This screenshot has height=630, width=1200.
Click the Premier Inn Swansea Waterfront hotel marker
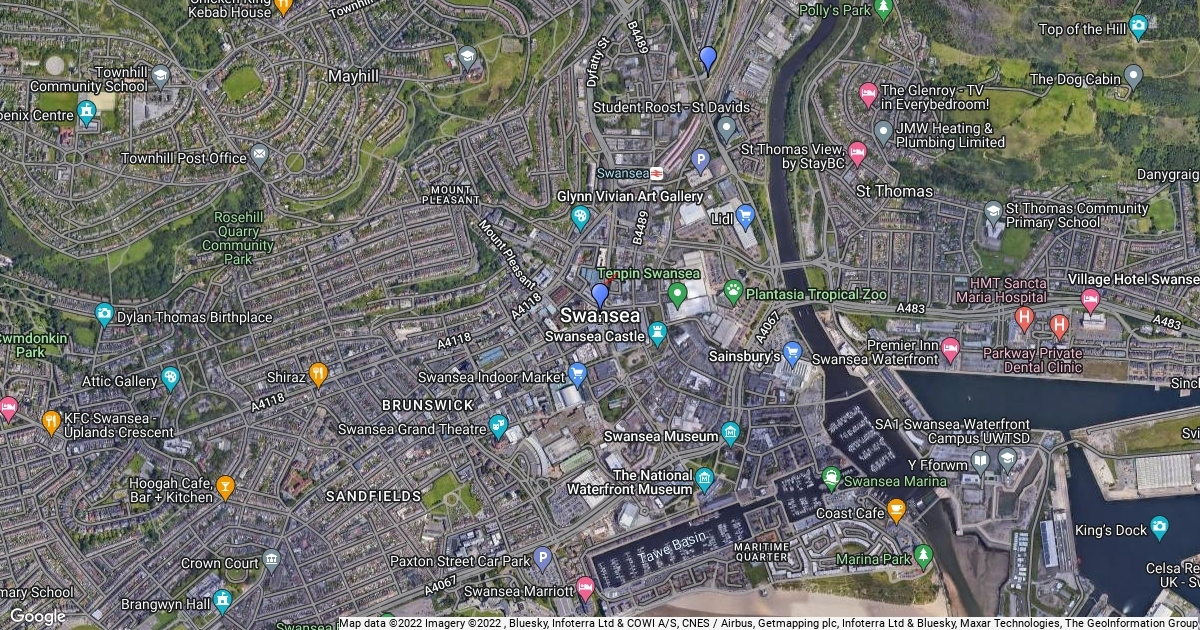[x=950, y=350]
